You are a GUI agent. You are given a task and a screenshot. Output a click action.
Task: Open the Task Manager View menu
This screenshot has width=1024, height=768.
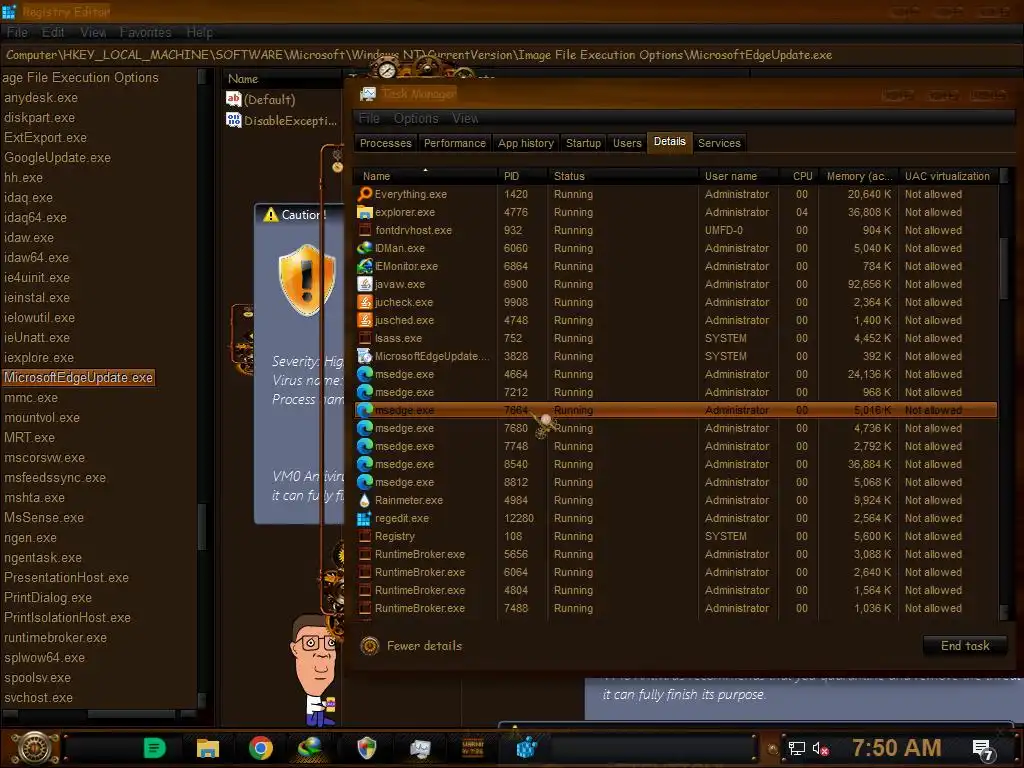pyautogui.click(x=465, y=118)
